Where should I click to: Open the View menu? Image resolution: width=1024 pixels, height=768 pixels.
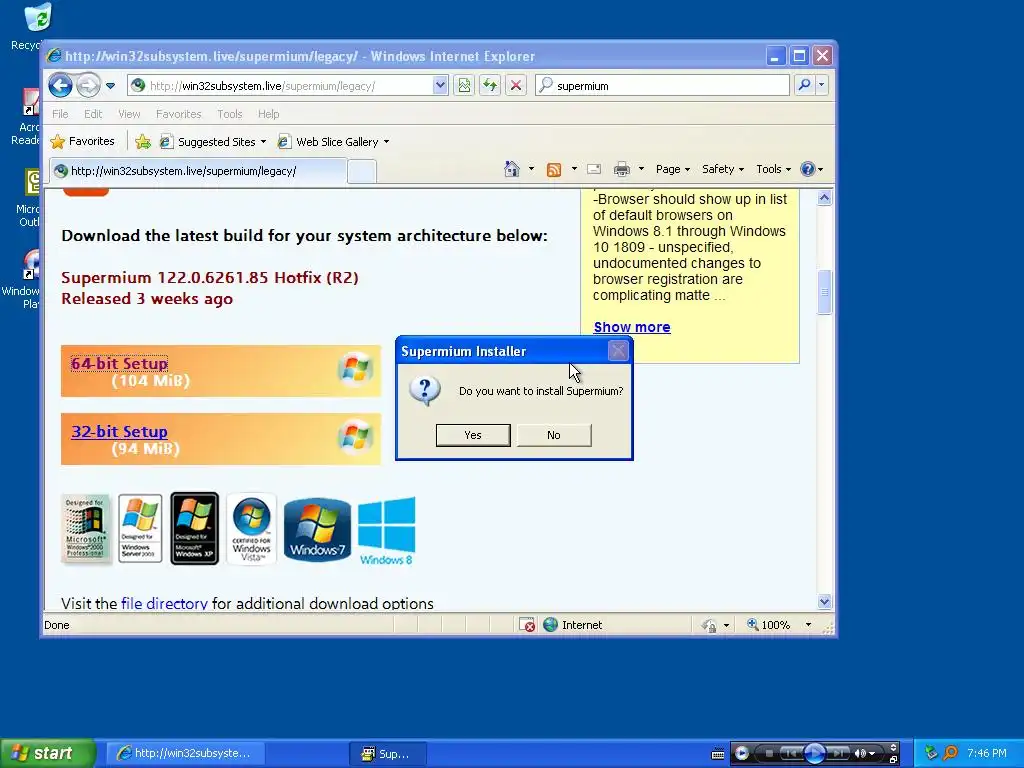[x=129, y=114]
